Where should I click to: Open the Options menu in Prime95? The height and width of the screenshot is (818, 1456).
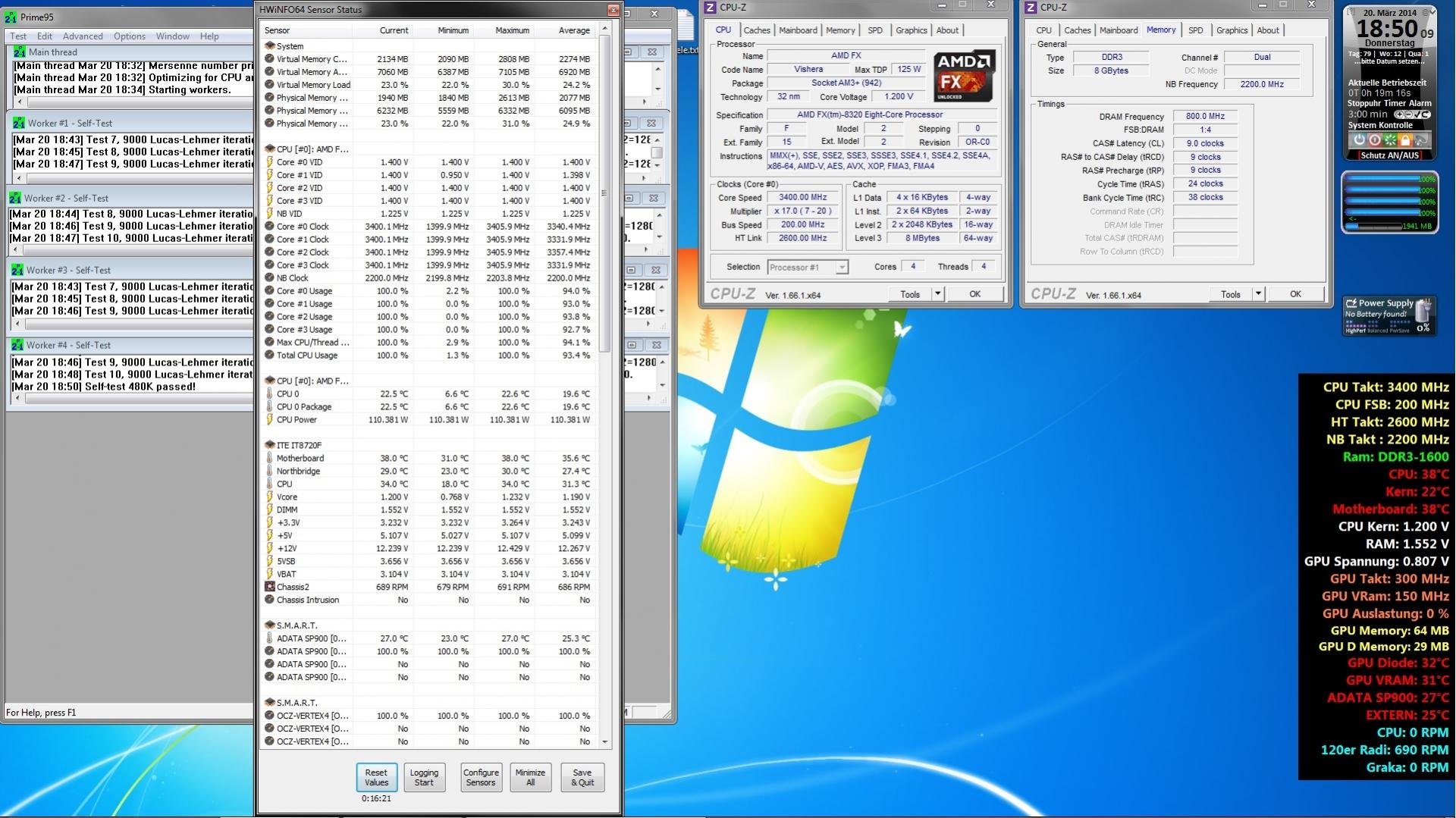[x=130, y=36]
